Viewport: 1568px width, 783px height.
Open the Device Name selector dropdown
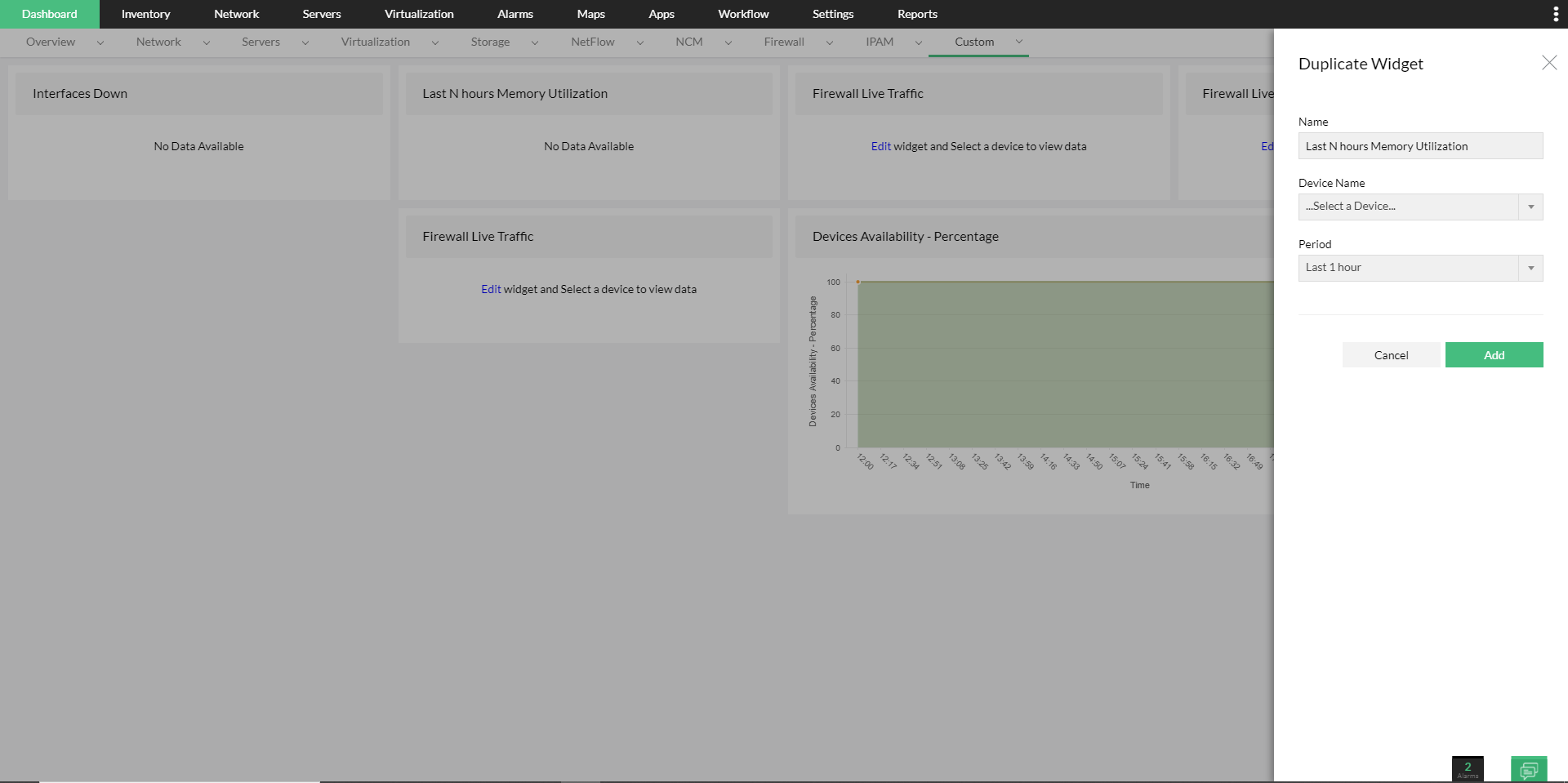click(1530, 207)
